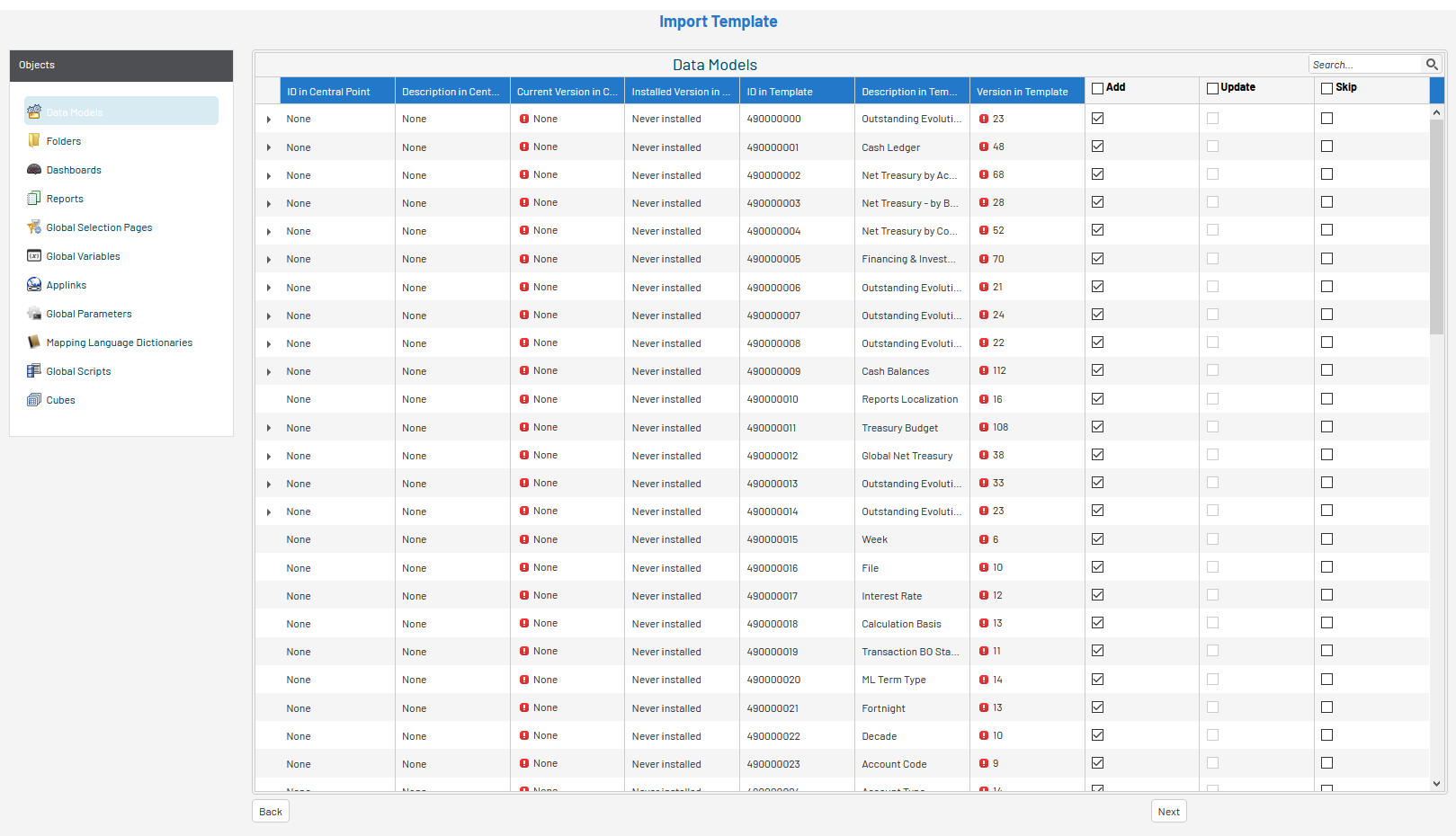Viewport: 1456px width, 836px height.
Task: Expand the Treasury Budget row arrow
Action: point(269,428)
